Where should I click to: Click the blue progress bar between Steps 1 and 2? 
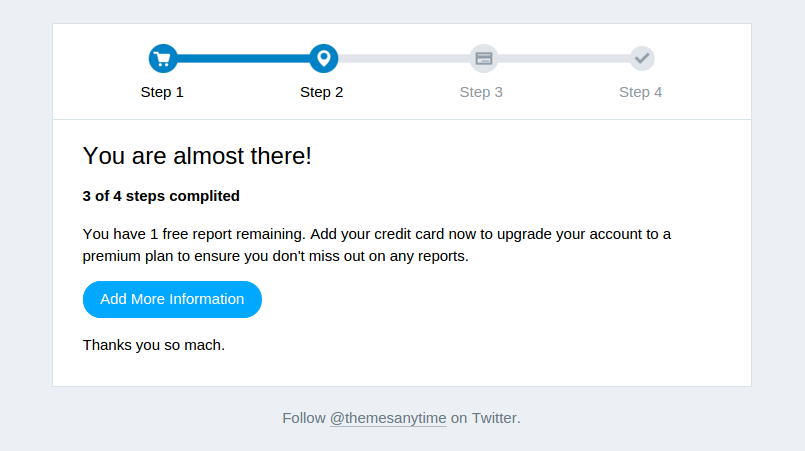point(243,58)
